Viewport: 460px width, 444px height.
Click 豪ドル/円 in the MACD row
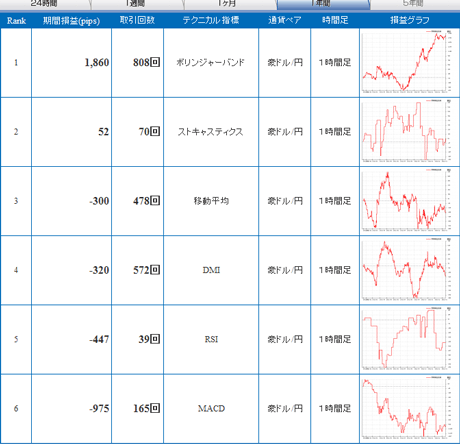tap(285, 408)
